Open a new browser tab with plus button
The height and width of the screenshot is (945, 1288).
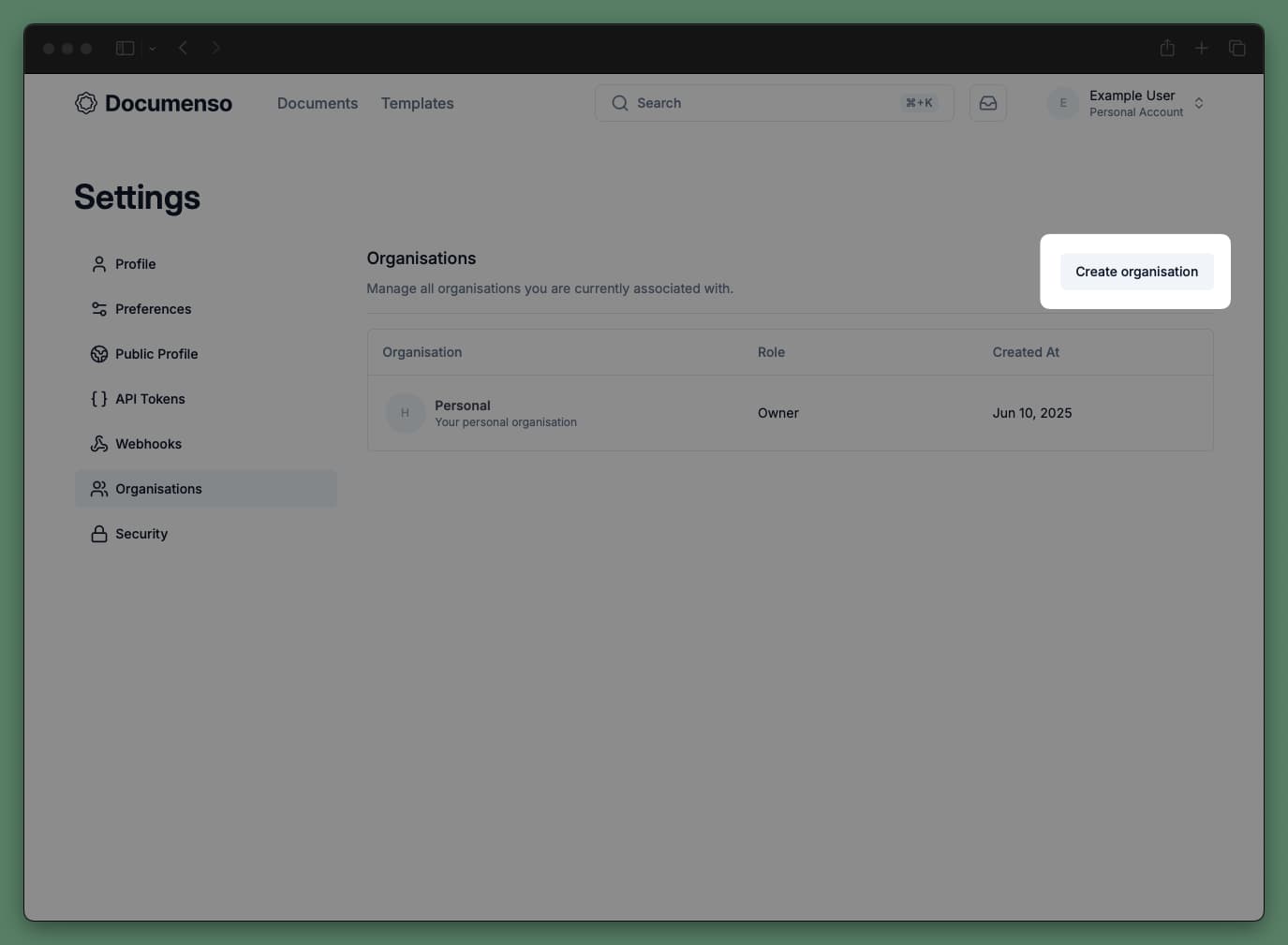coord(1202,47)
